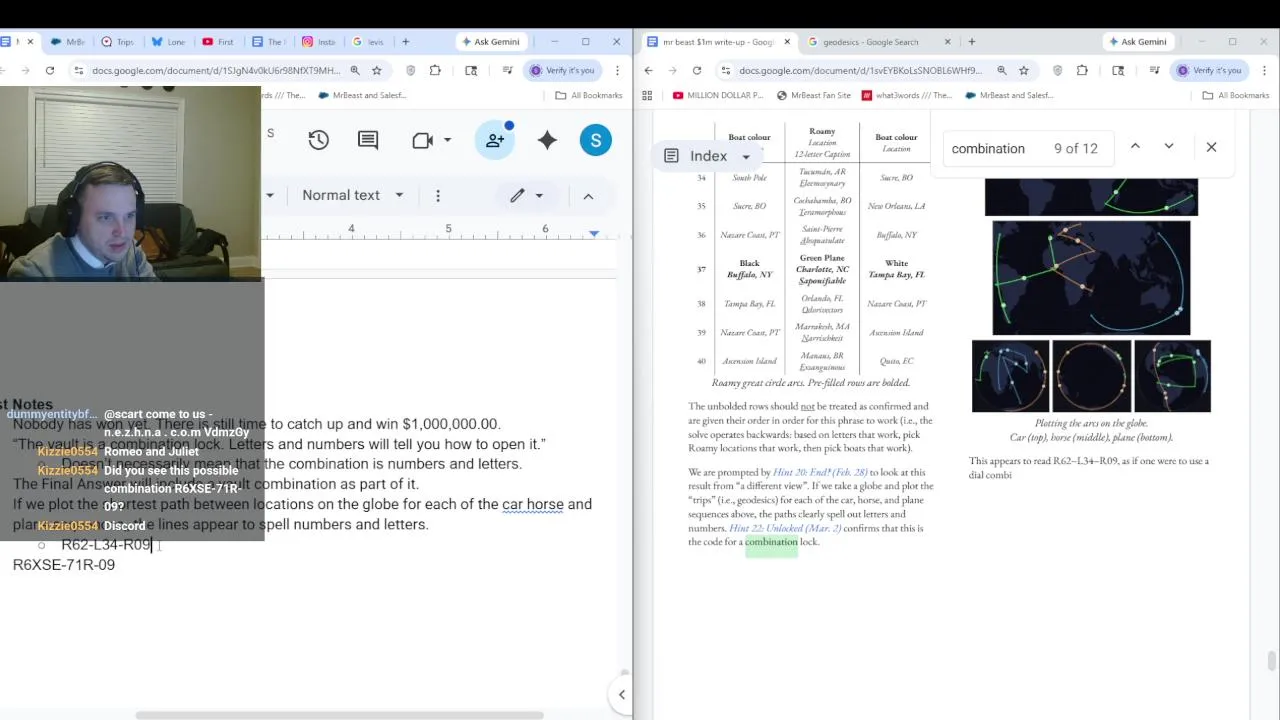
Task: Switch to the Trips tab in left browser
Action: 118,42
